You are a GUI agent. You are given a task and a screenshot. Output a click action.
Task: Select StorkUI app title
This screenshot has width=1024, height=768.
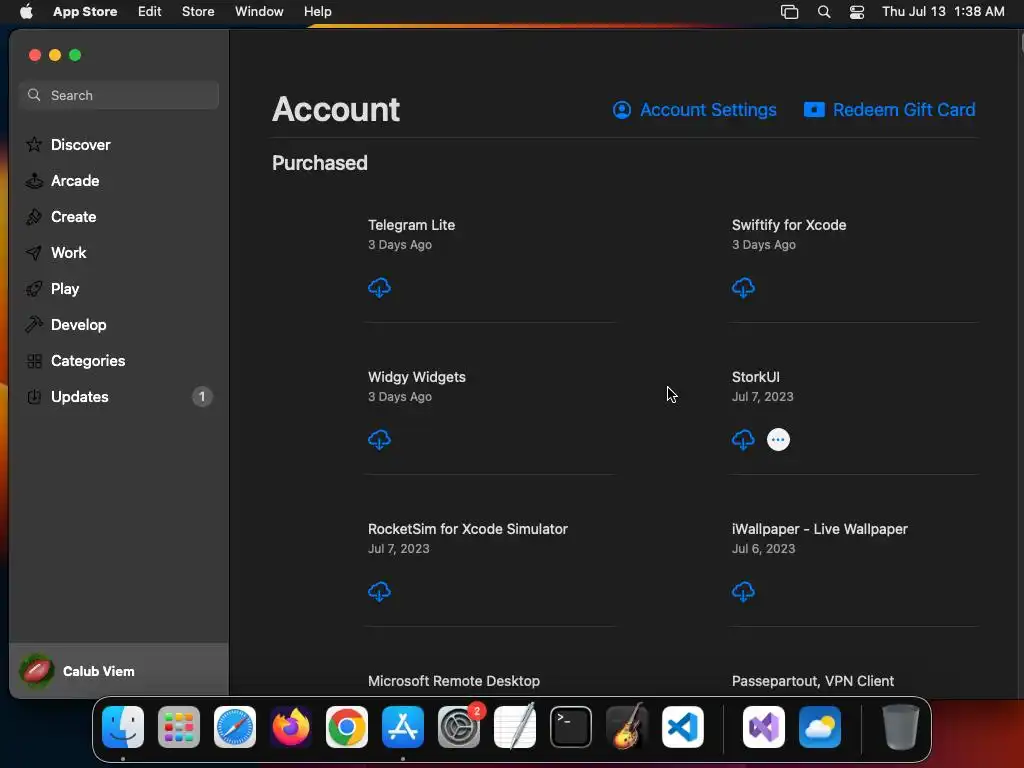click(x=756, y=377)
